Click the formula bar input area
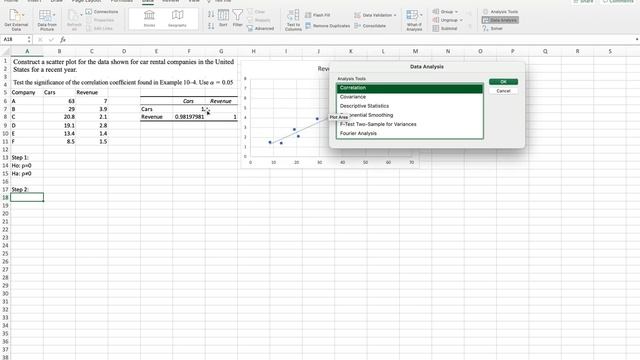640x360 pixels. pyautogui.click(x=351, y=40)
